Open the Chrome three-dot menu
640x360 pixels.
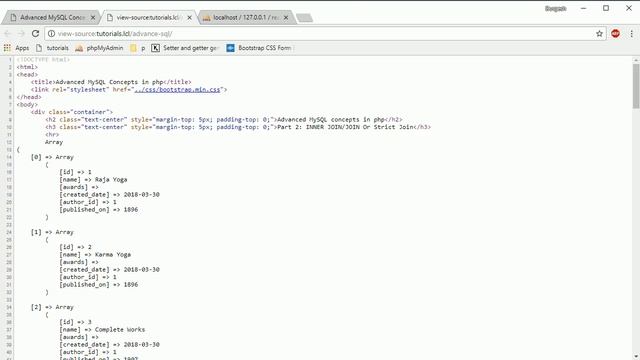tap(631, 33)
